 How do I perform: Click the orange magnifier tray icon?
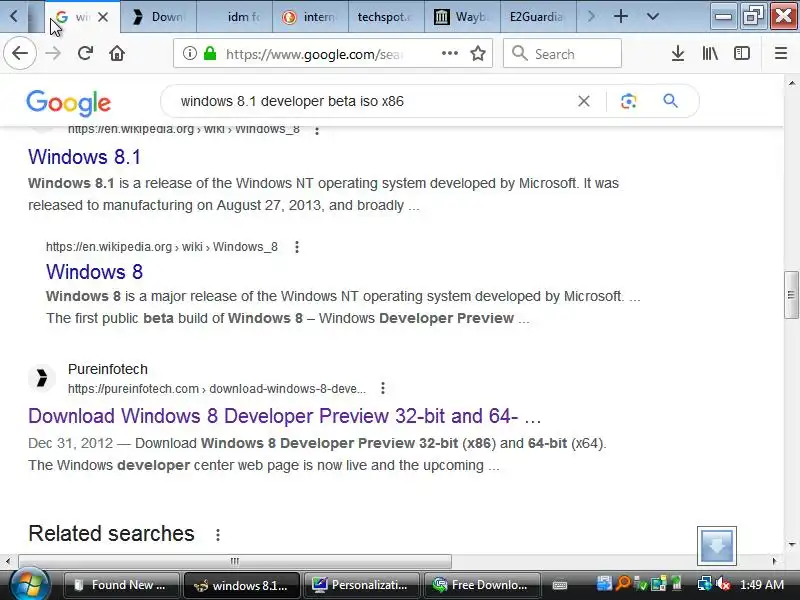click(x=622, y=583)
